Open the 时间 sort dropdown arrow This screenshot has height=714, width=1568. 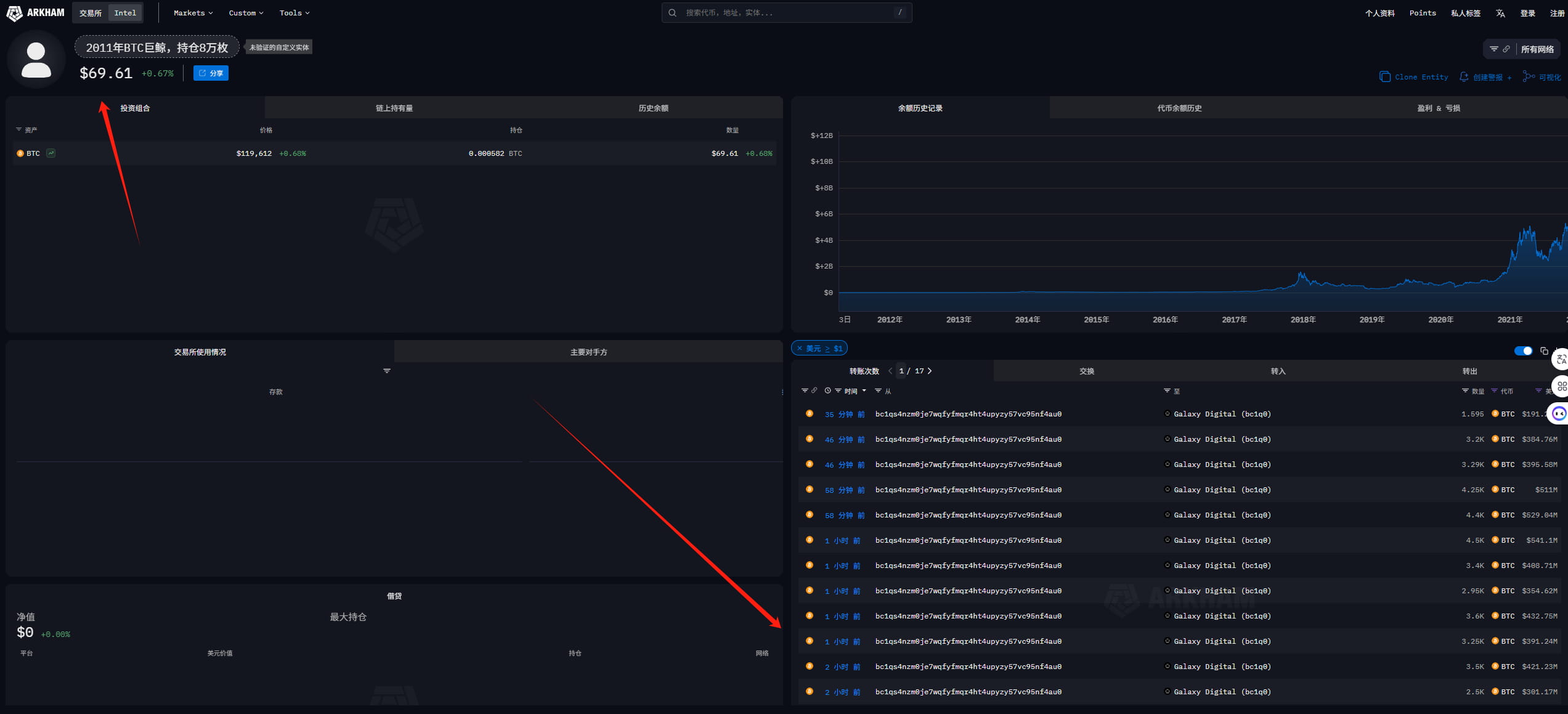coord(864,391)
